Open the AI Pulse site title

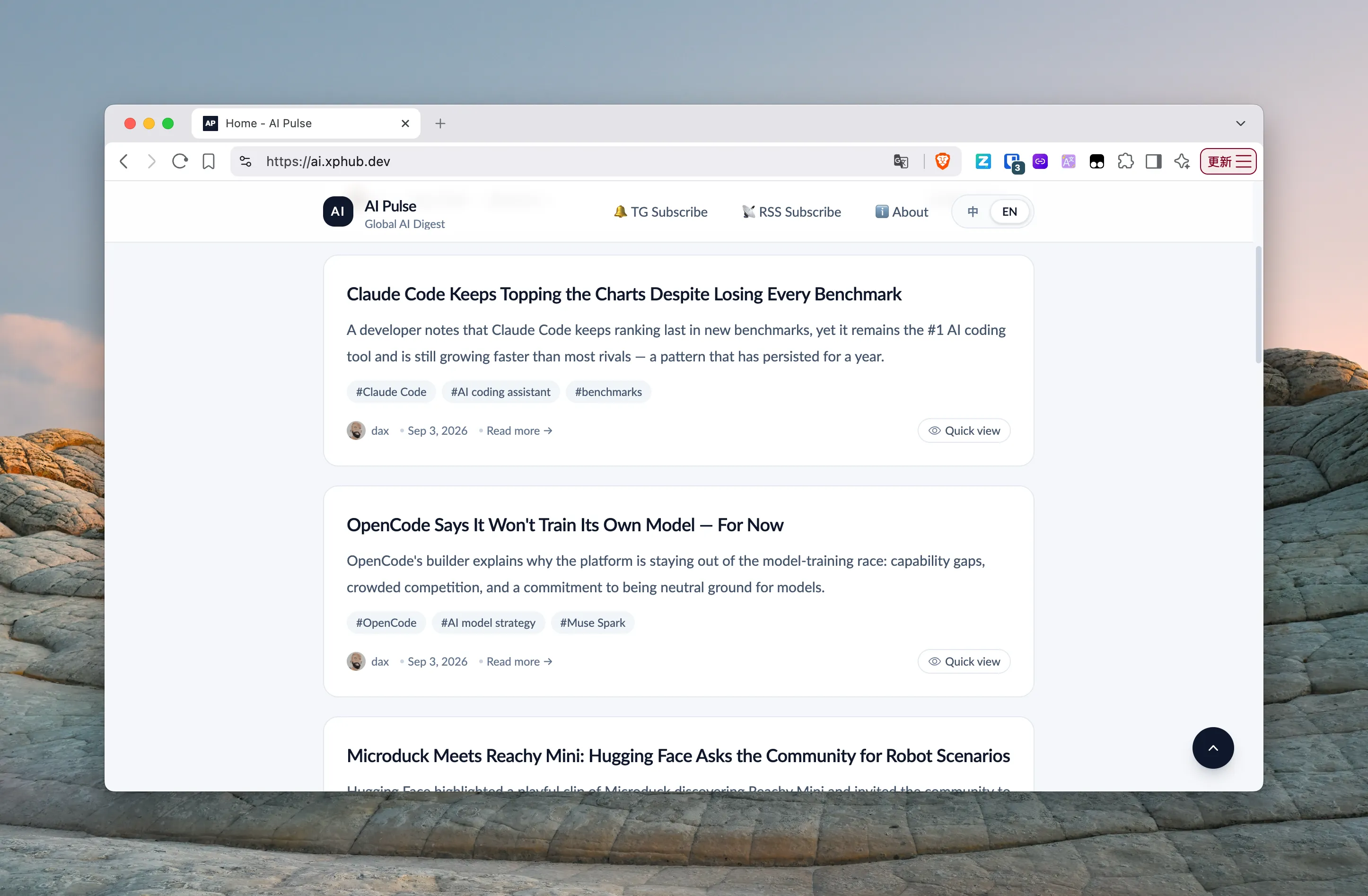[x=390, y=206]
